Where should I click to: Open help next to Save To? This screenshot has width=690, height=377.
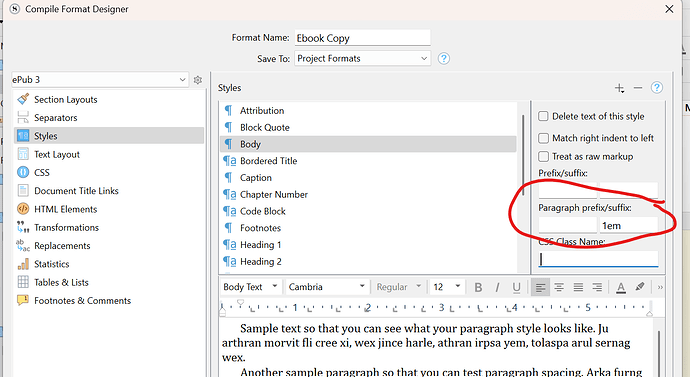pos(444,59)
